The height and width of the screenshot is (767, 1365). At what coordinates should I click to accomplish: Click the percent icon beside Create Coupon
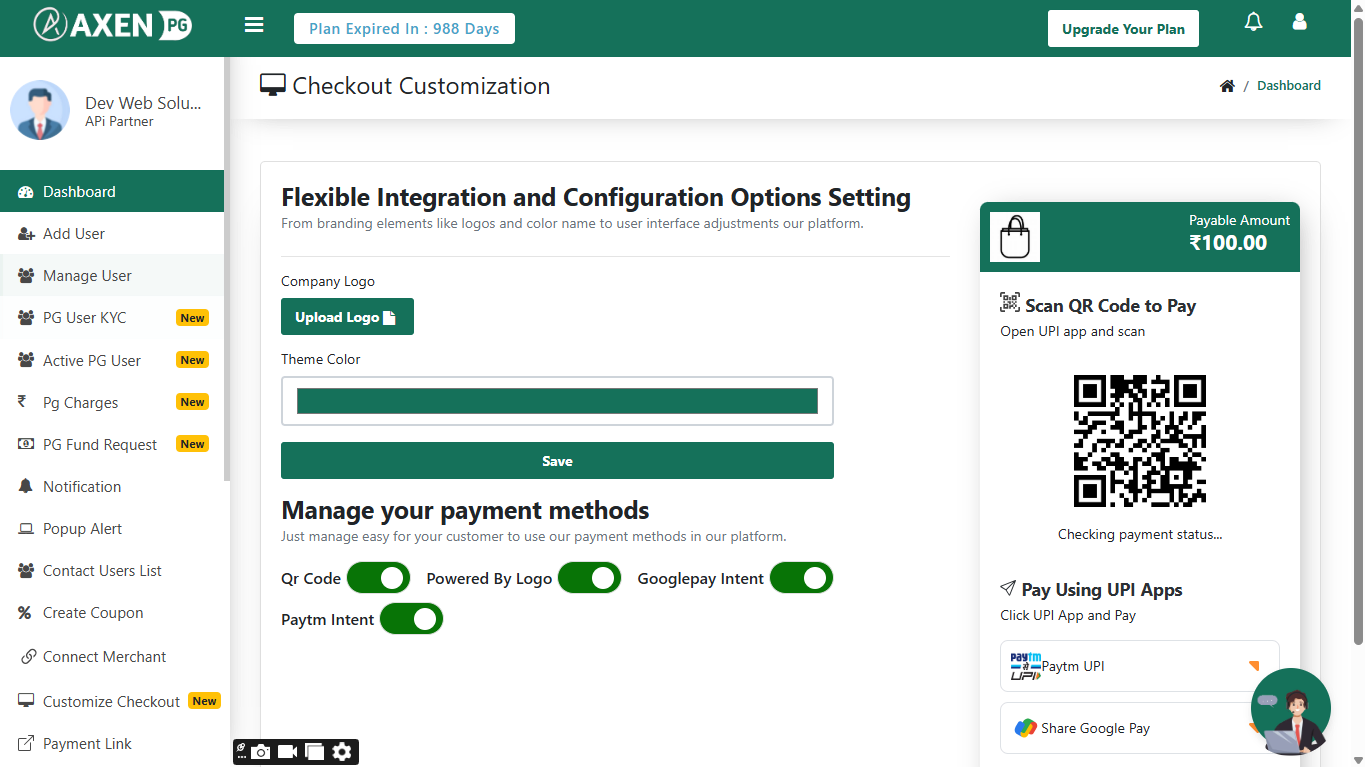25,613
